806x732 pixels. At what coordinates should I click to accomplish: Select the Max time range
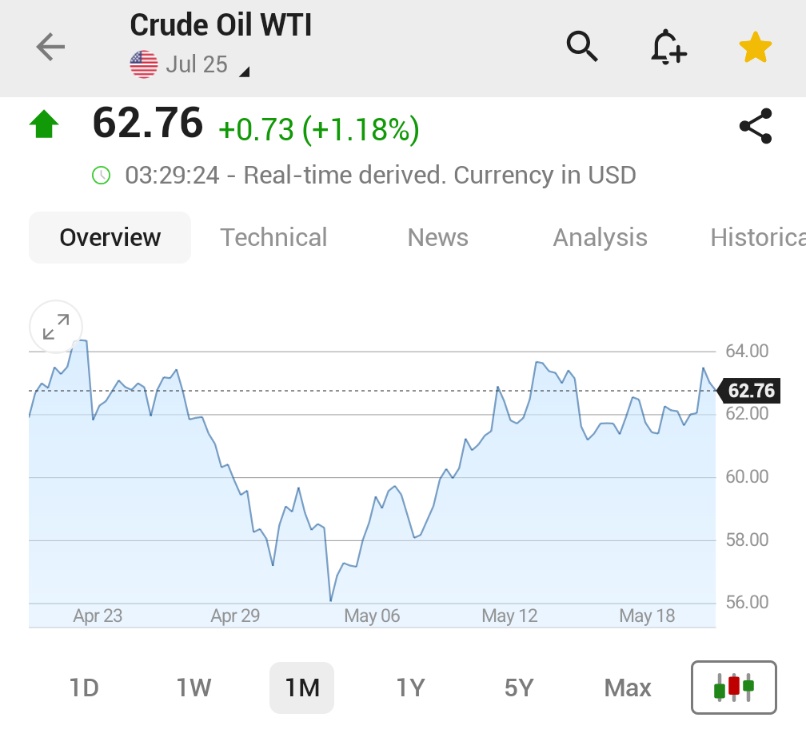point(628,688)
